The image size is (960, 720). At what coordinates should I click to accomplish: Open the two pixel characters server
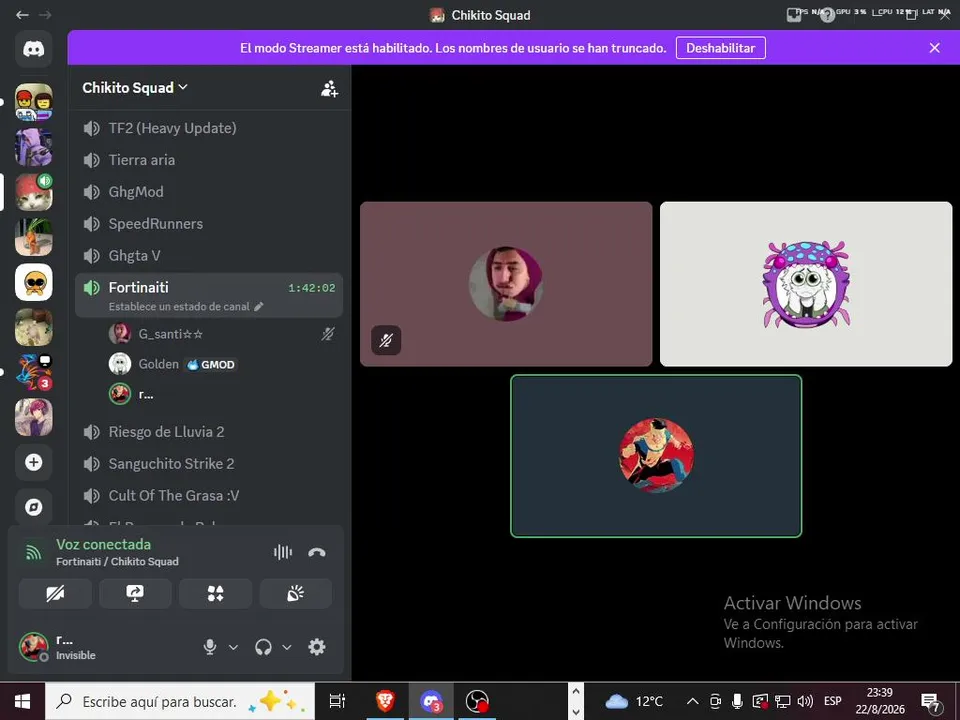point(34,102)
